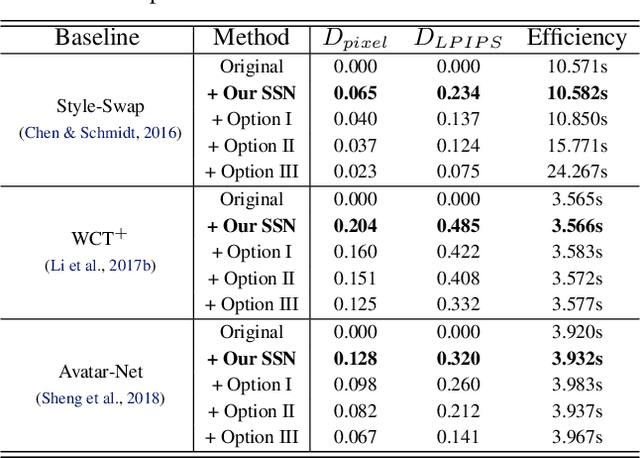Select the 24.267s efficiency cell
Image resolution: width=640 pixels, height=458 pixels.
[576, 172]
